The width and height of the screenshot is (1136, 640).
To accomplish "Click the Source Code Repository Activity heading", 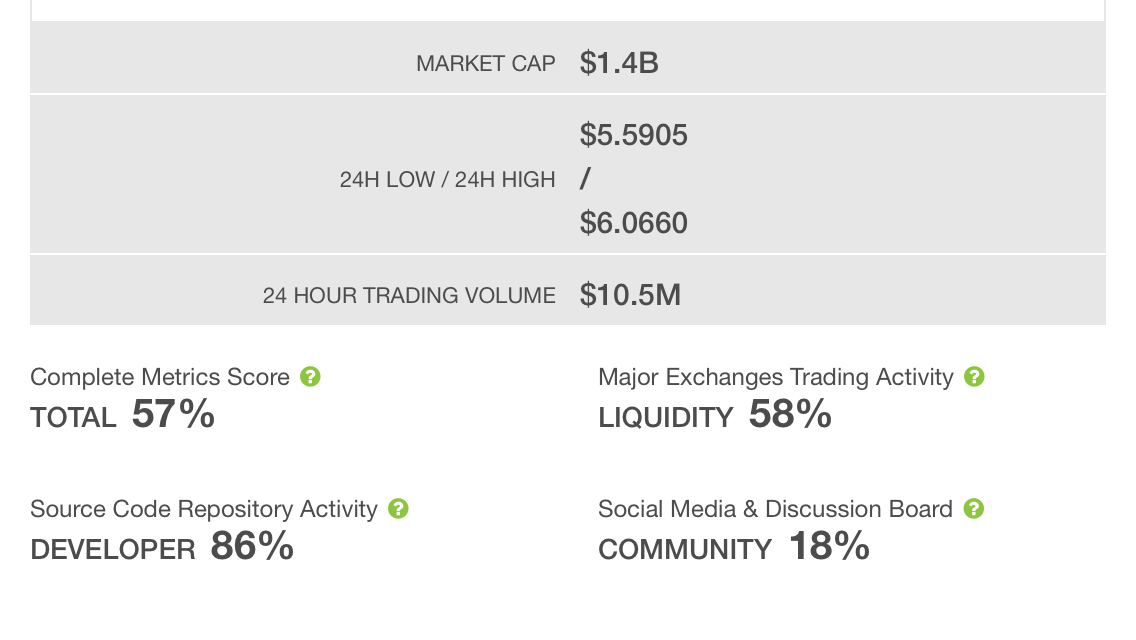I will [204, 509].
